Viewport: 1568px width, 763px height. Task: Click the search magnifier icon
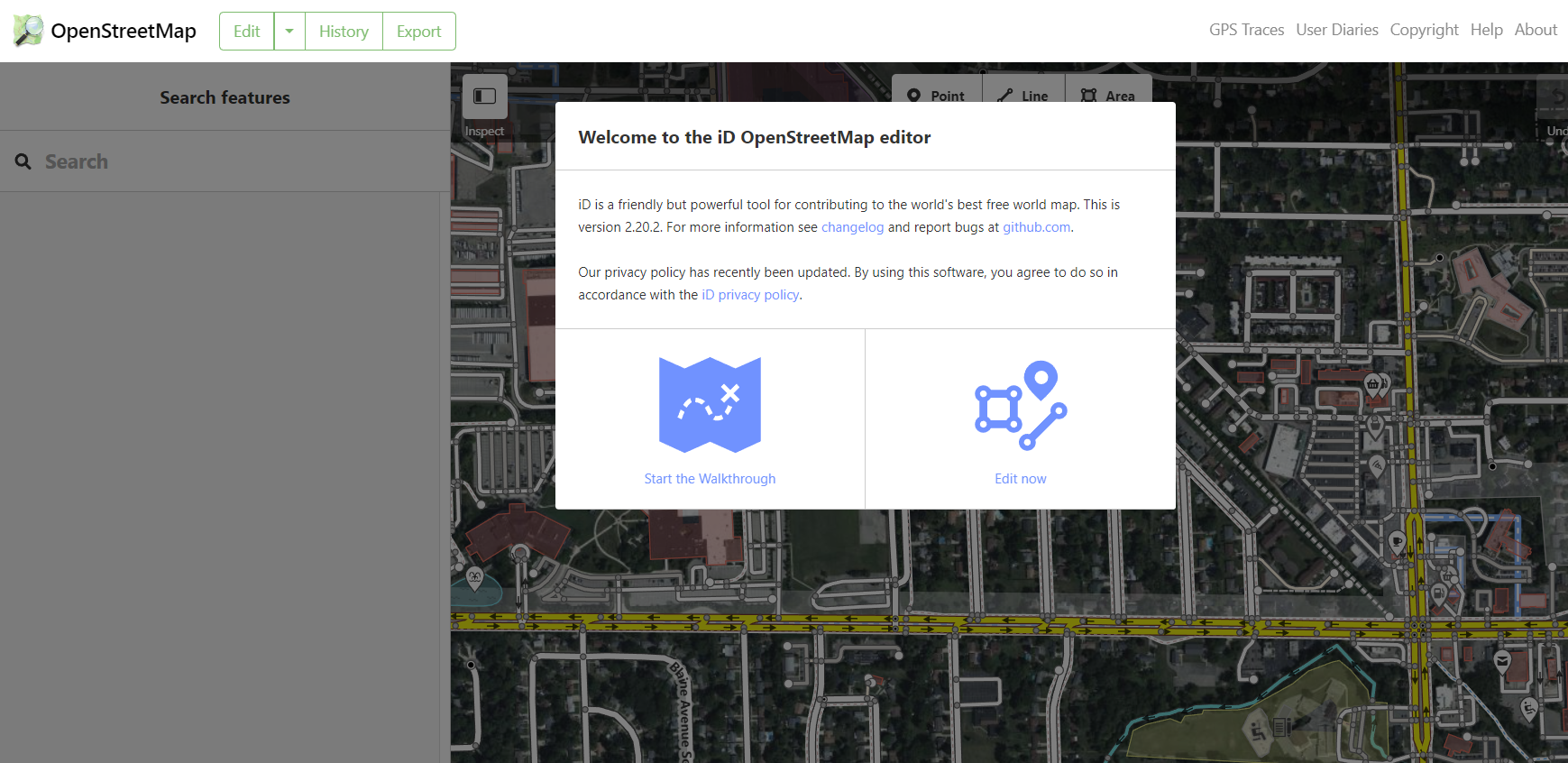(x=23, y=161)
